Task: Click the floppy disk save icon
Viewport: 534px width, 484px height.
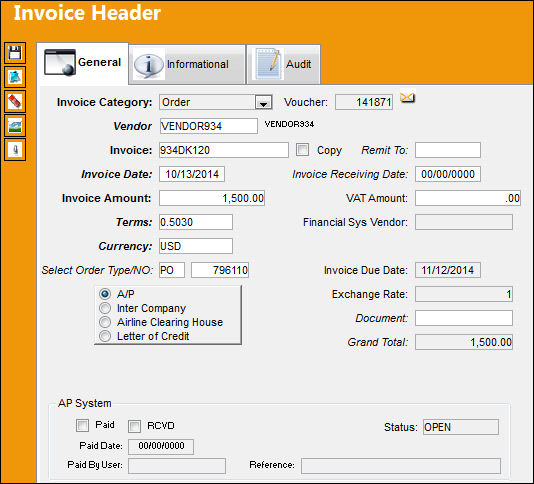Action: point(15,53)
